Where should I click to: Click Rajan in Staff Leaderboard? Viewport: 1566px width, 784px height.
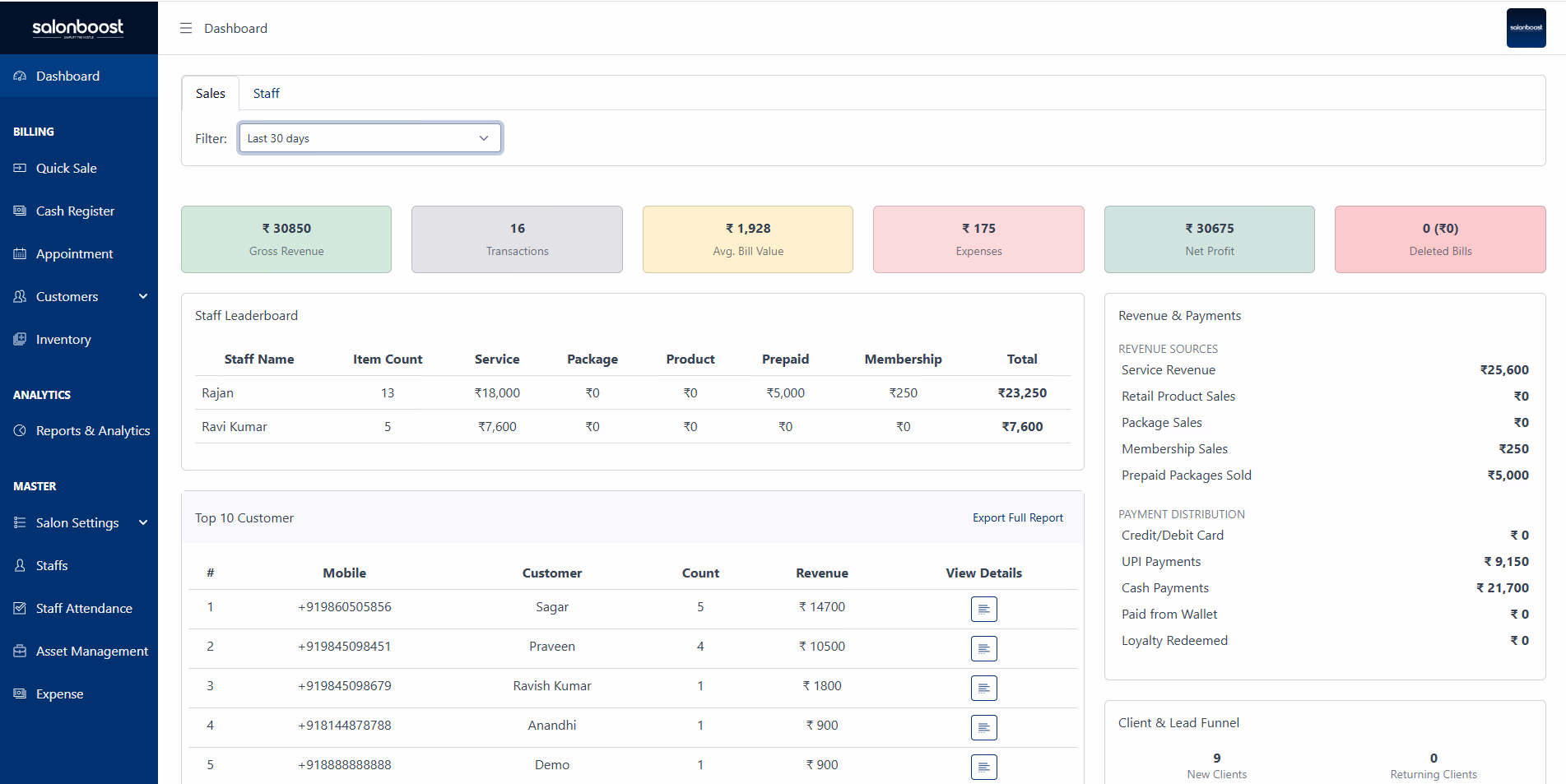point(218,393)
